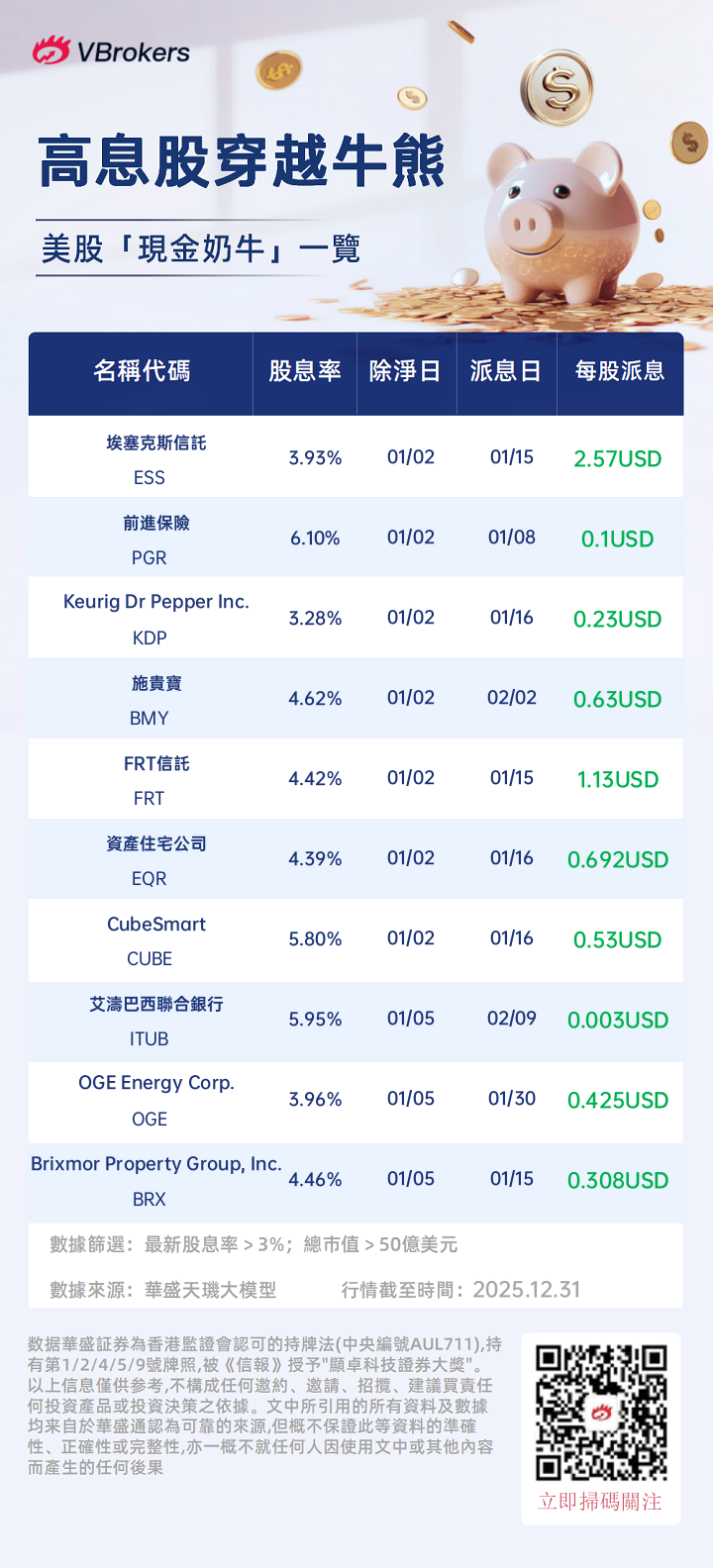The width and height of the screenshot is (713, 1568).
Task: Scan the QR code image
Action: point(601,1412)
